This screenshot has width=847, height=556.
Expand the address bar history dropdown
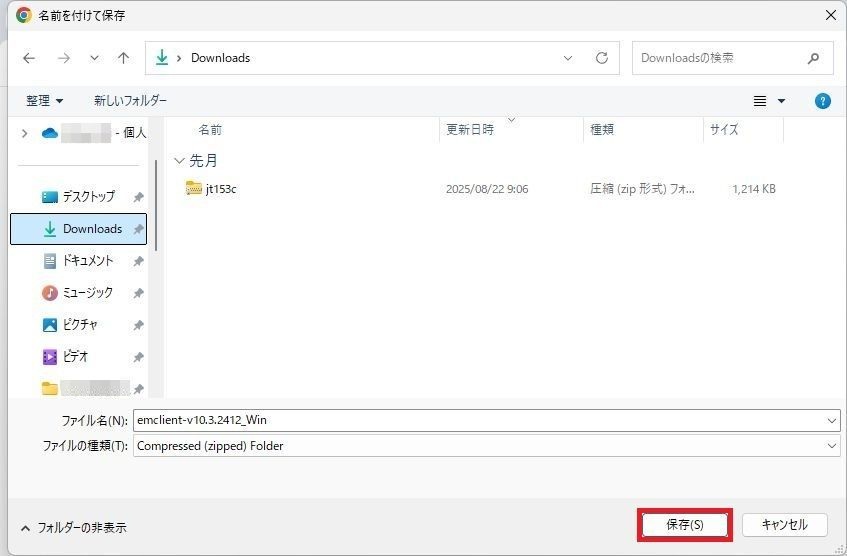coord(568,58)
